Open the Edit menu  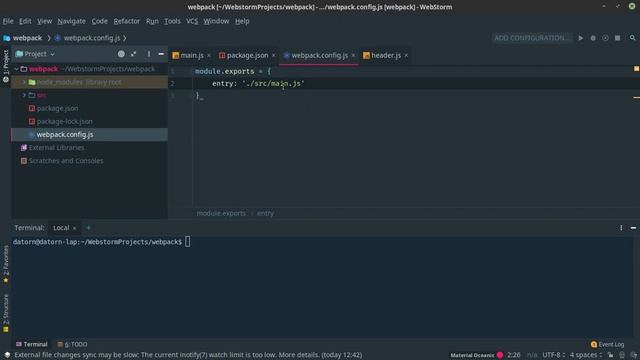25,21
